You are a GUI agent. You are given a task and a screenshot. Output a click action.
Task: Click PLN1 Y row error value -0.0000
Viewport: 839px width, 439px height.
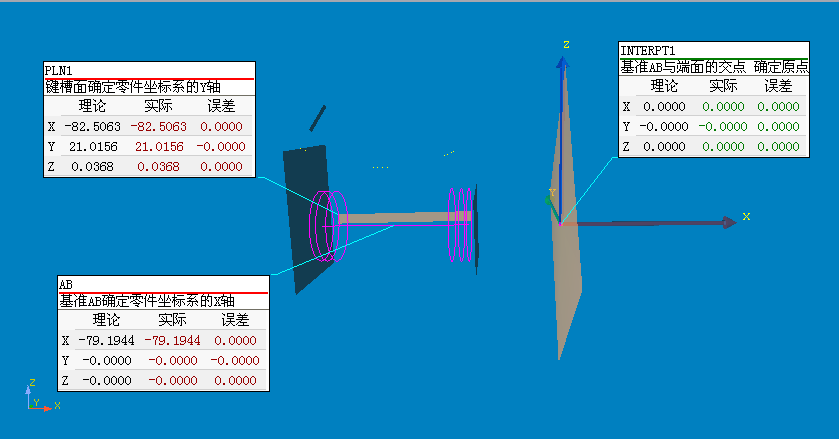coord(220,147)
